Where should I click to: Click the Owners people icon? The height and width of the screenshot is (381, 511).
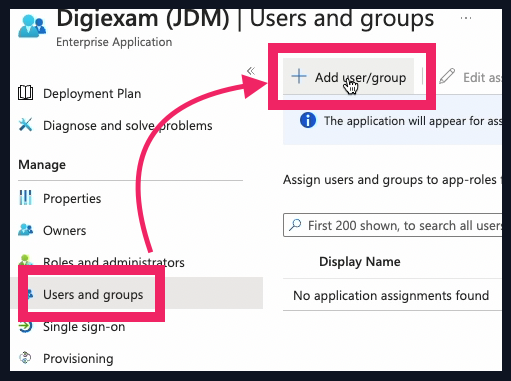[x=25, y=229]
